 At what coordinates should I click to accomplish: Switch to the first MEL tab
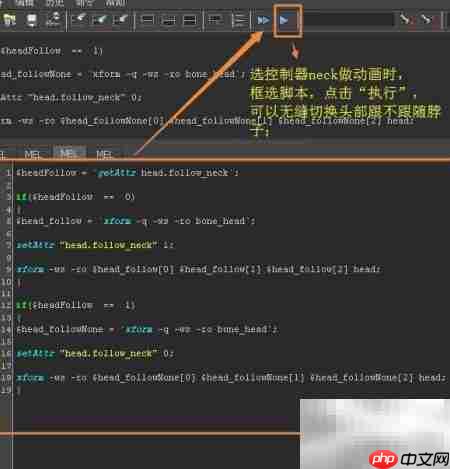(32, 154)
